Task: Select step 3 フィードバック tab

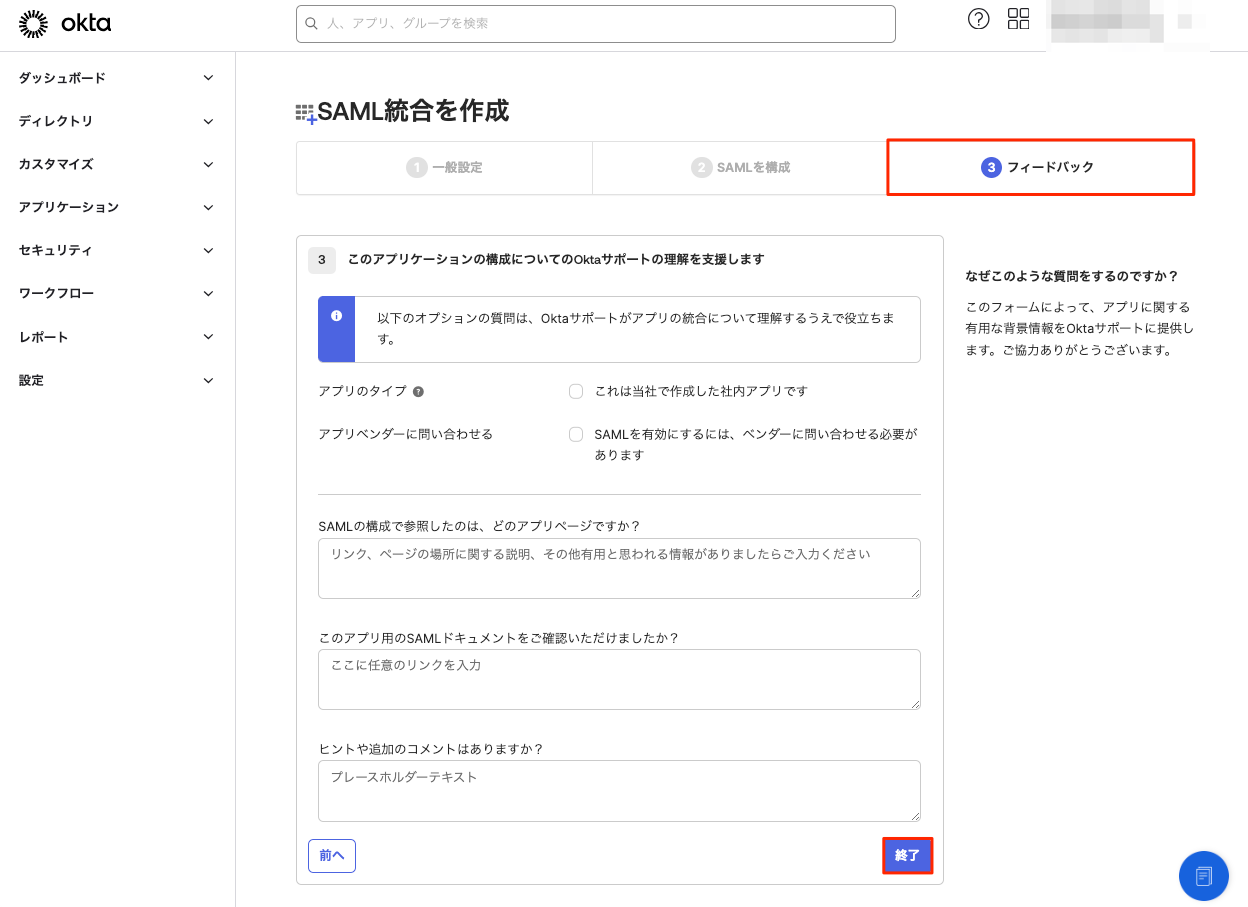Action: coord(1041,167)
